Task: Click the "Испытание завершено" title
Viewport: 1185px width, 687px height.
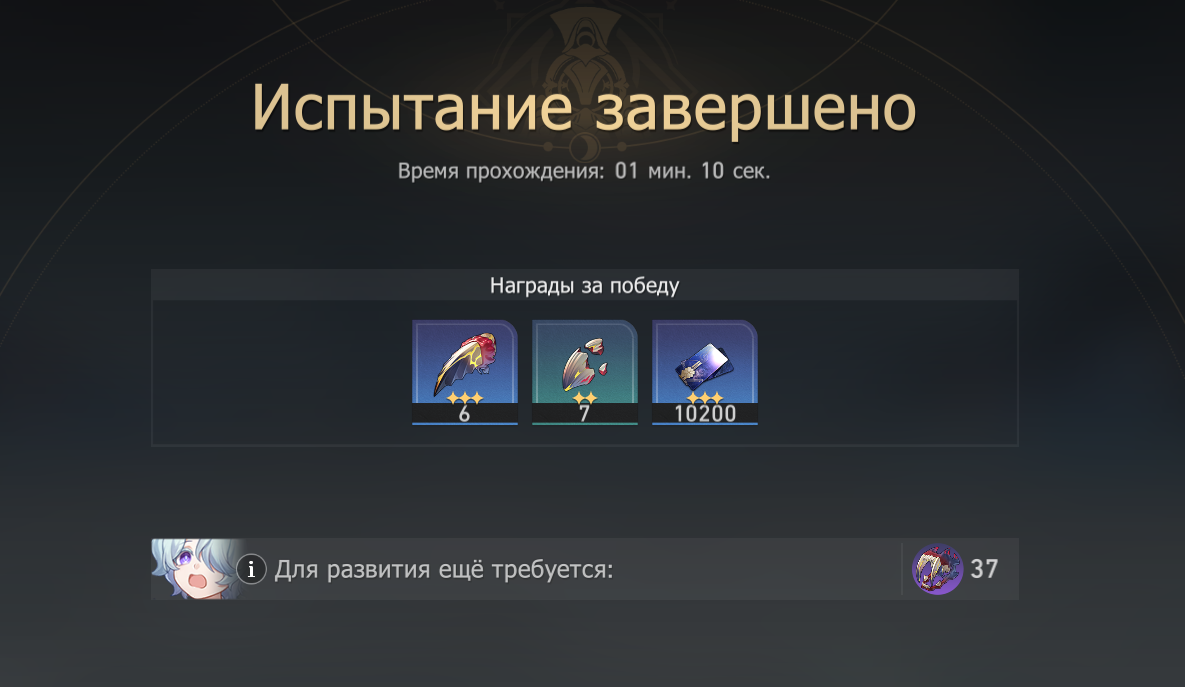Action: pyautogui.click(x=583, y=108)
